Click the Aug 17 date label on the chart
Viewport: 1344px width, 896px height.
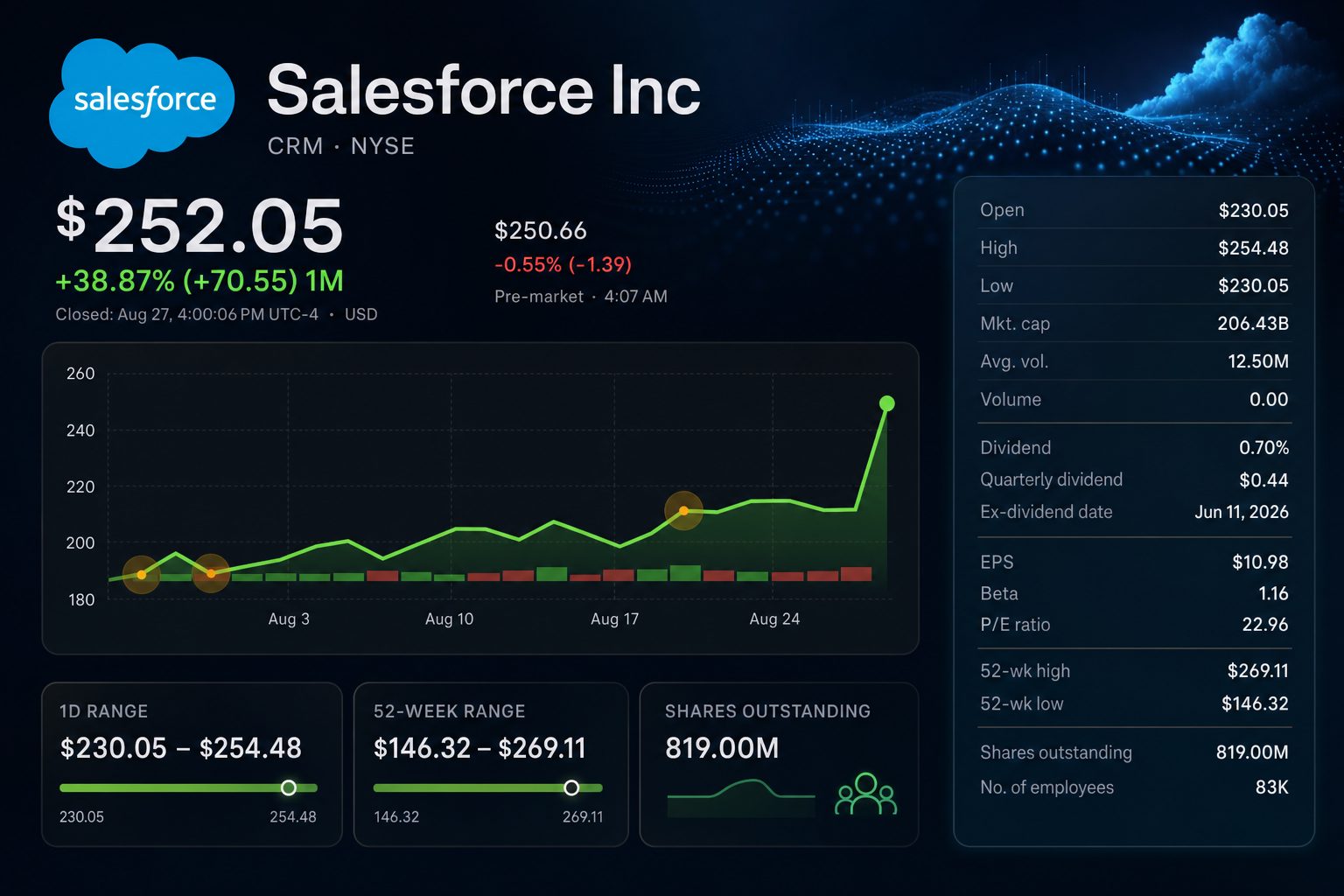tap(614, 619)
